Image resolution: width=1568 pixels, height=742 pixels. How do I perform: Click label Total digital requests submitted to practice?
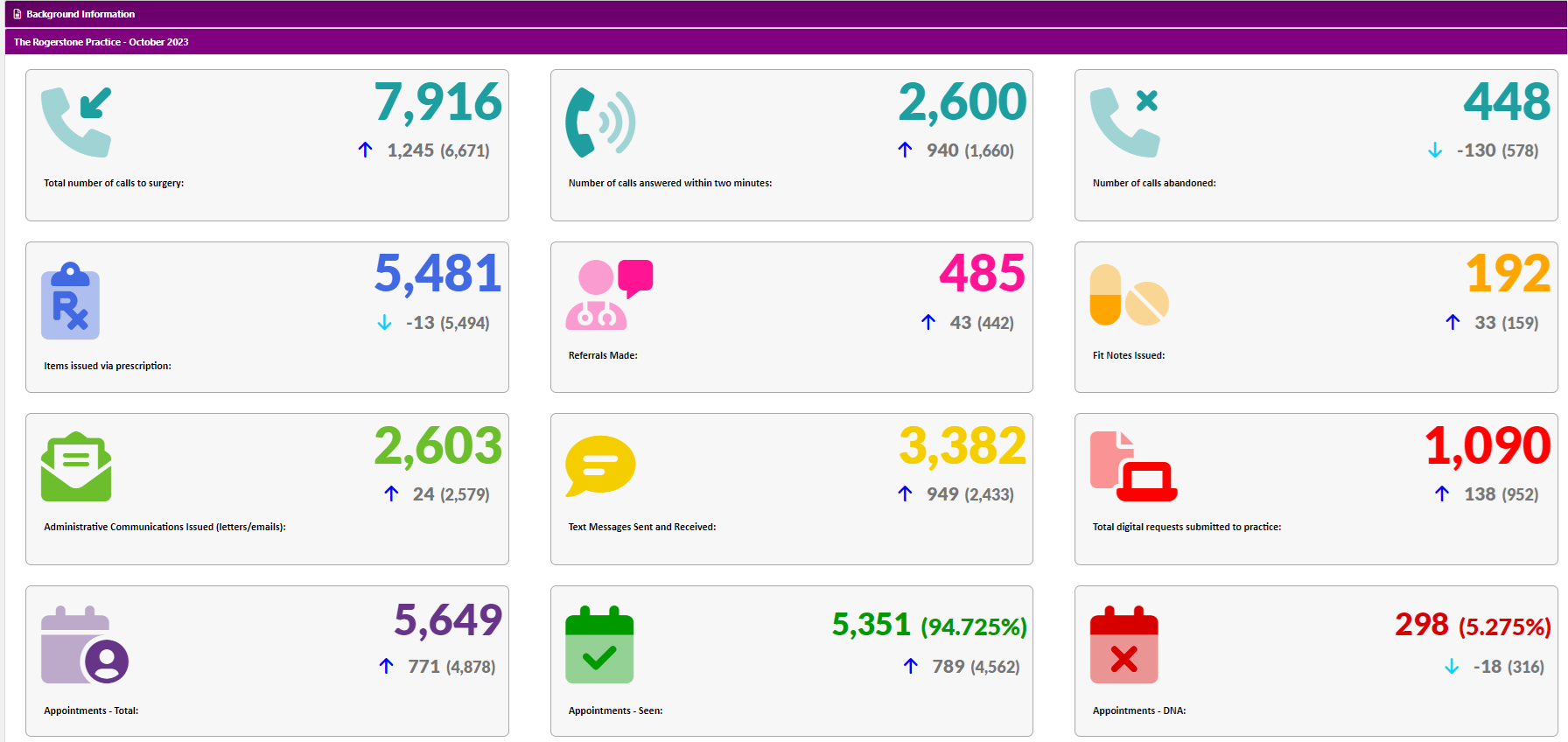pos(1186,527)
